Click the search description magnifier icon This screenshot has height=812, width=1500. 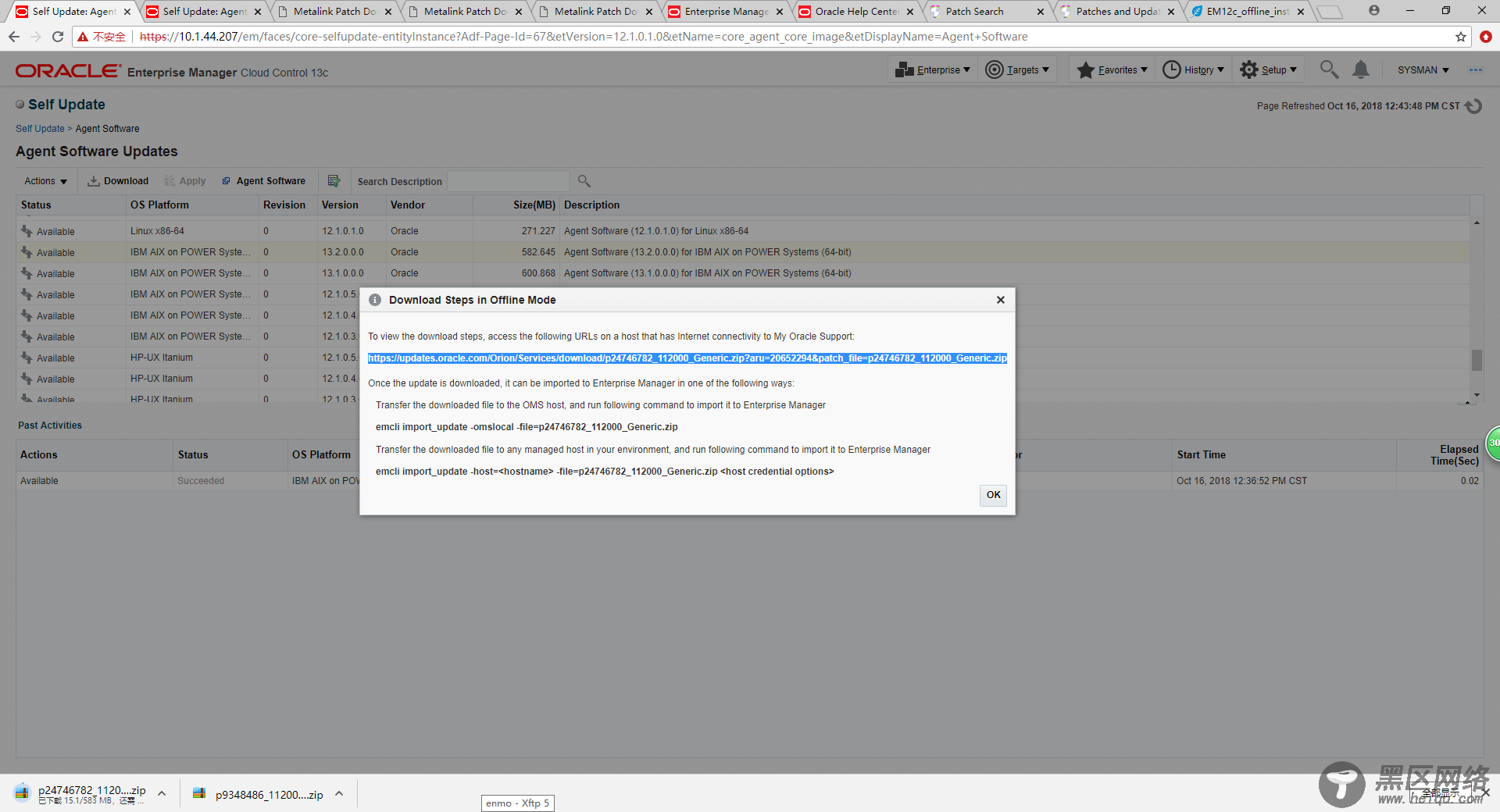[x=584, y=181]
